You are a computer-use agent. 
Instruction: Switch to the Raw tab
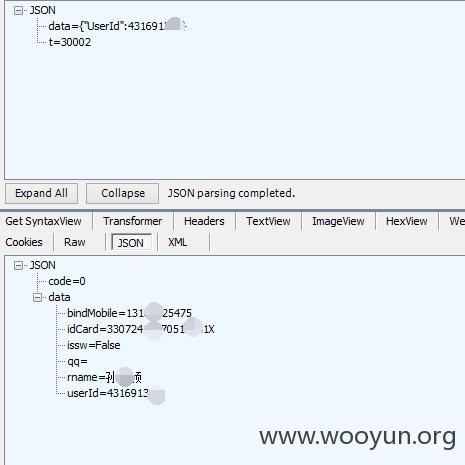pos(75,242)
